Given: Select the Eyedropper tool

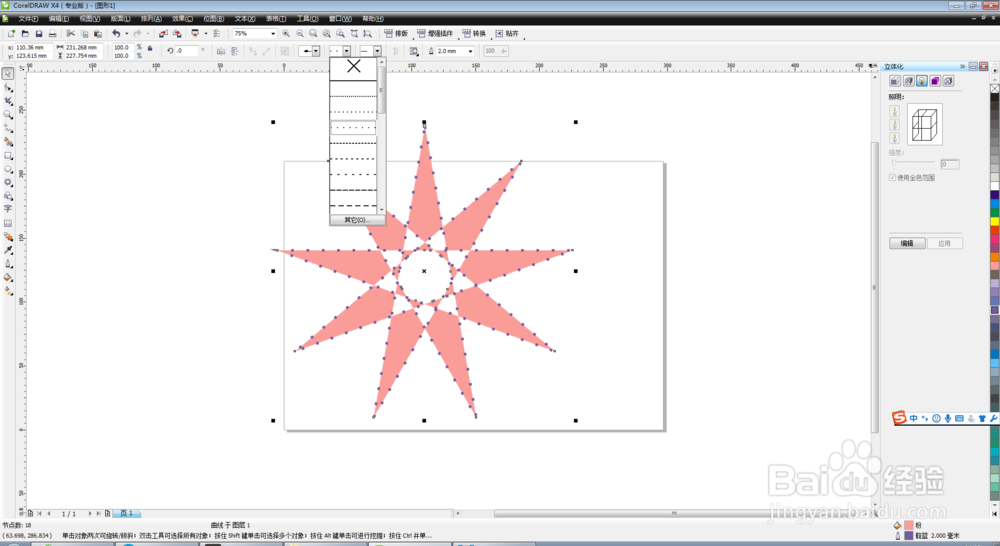Looking at the screenshot, I should (8, 250).
